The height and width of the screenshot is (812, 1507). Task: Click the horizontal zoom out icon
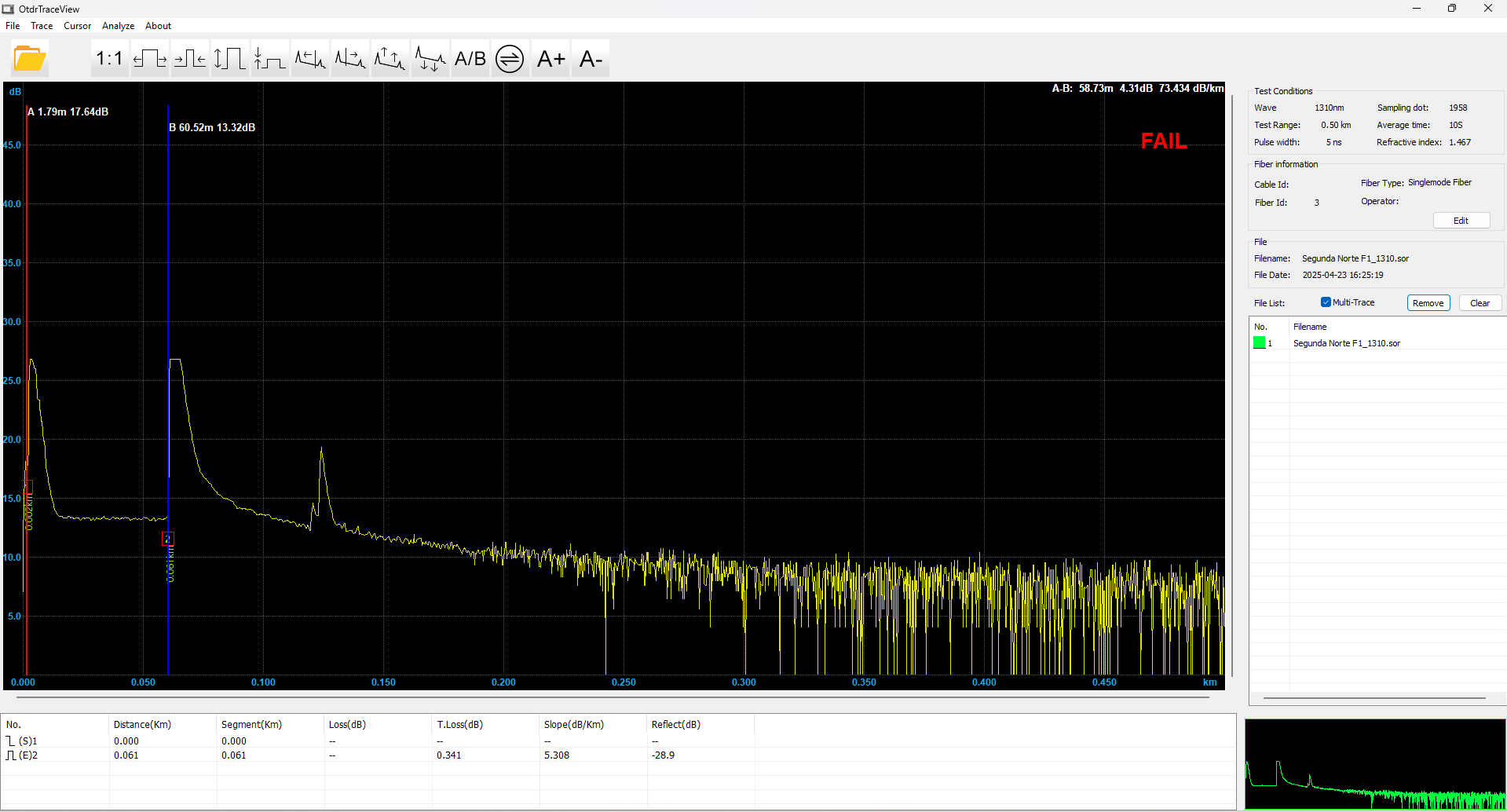click(190, 59)
